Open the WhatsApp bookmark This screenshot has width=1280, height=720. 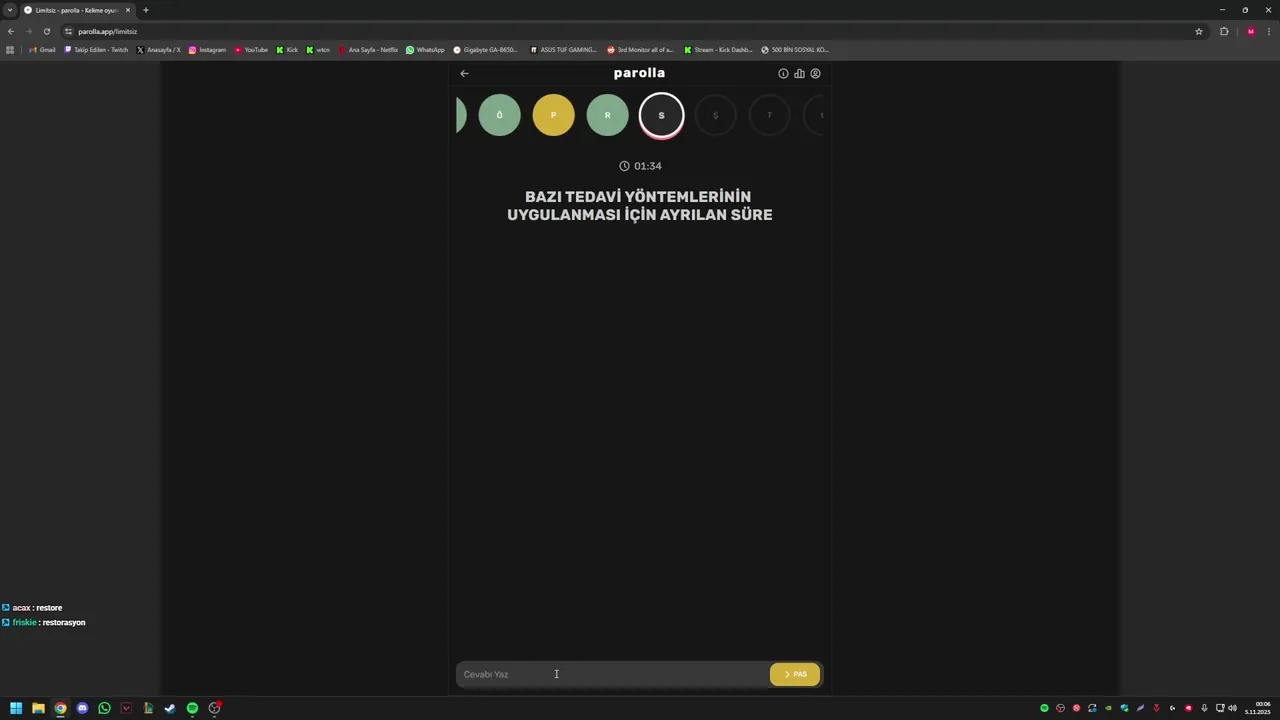click(x=425, y=49)
